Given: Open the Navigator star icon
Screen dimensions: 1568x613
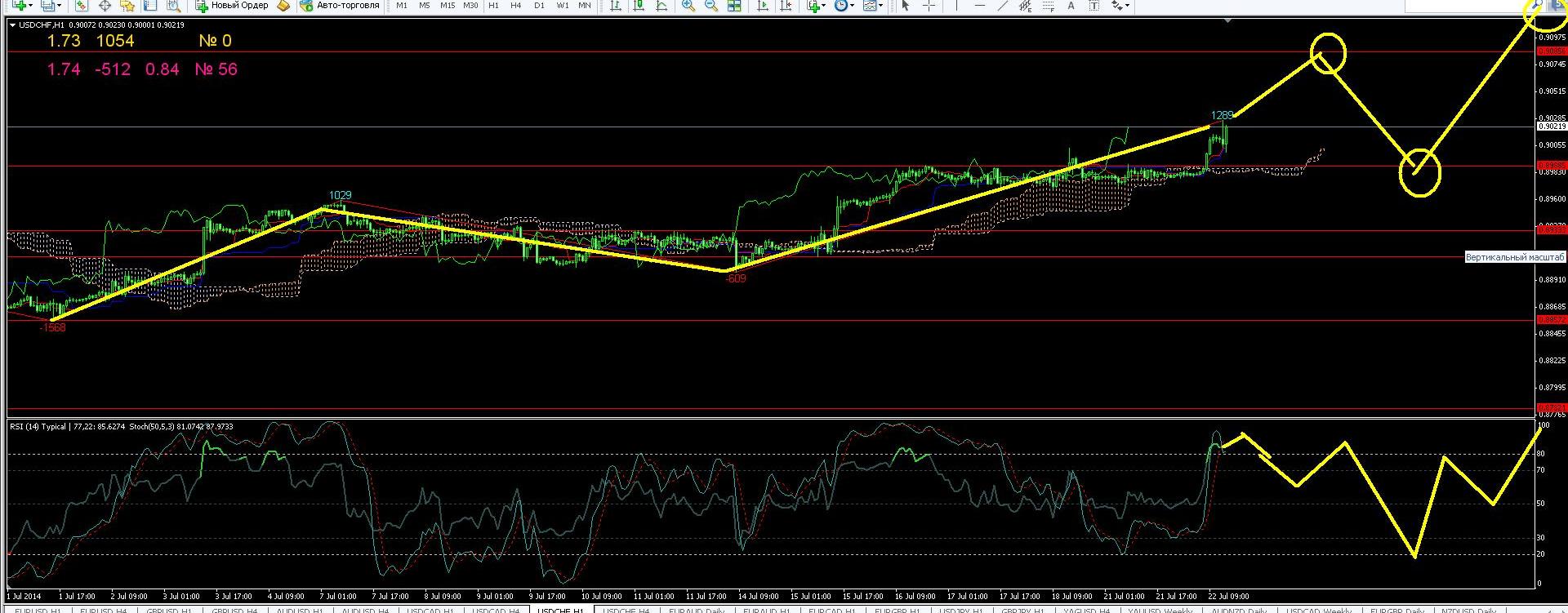Looking at the screenshot, I should pos(127,6).
